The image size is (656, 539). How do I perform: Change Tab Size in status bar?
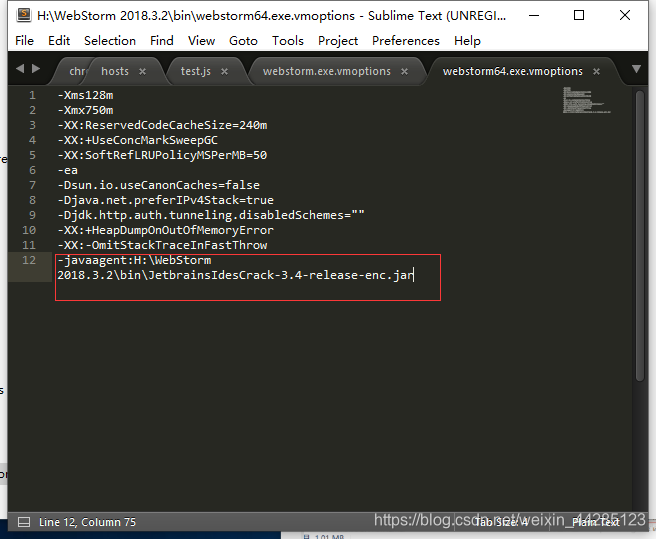pos(501,522)
